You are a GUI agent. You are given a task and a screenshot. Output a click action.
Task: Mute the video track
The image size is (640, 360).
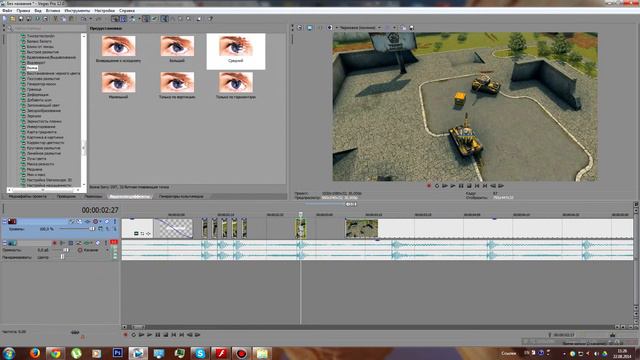point(107,221)
